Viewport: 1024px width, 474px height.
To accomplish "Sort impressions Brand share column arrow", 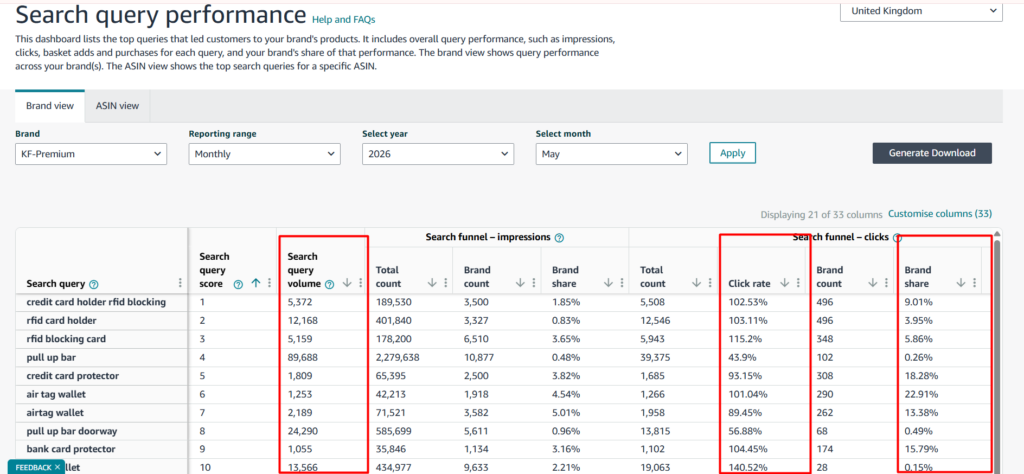I will tap(609, 283).
